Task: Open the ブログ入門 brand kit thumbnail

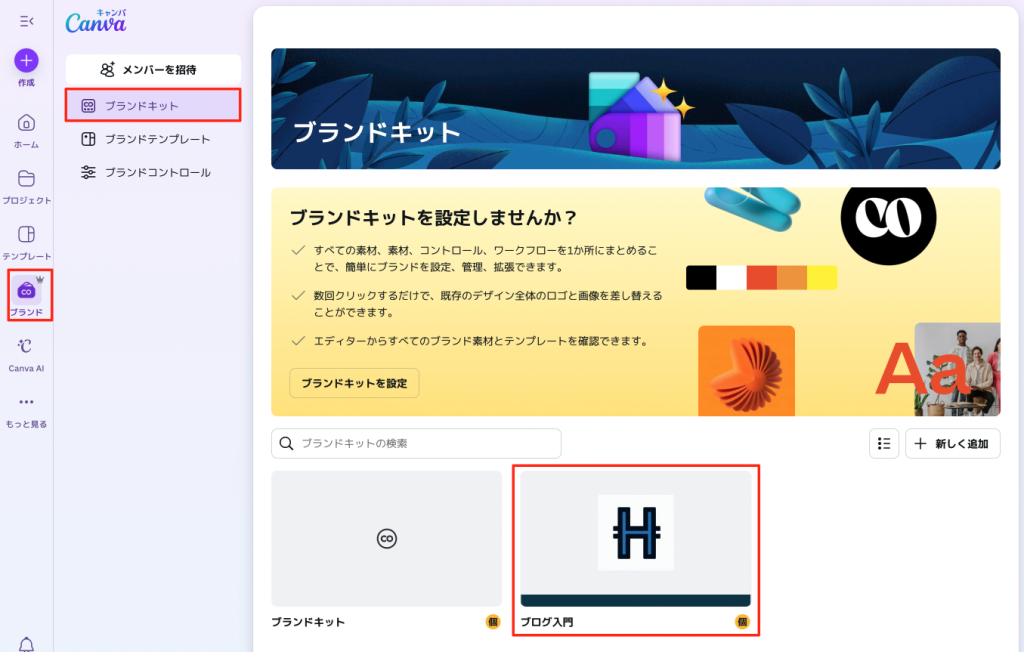Action: [x=635, y=539]
